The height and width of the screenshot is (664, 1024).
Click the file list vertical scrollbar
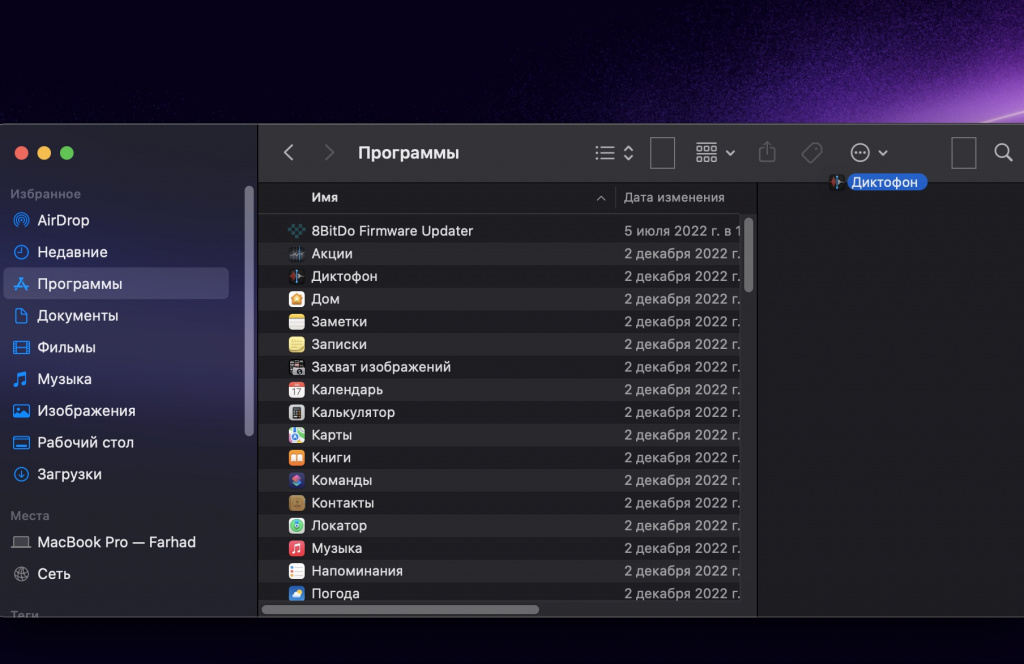pos(749,255)
